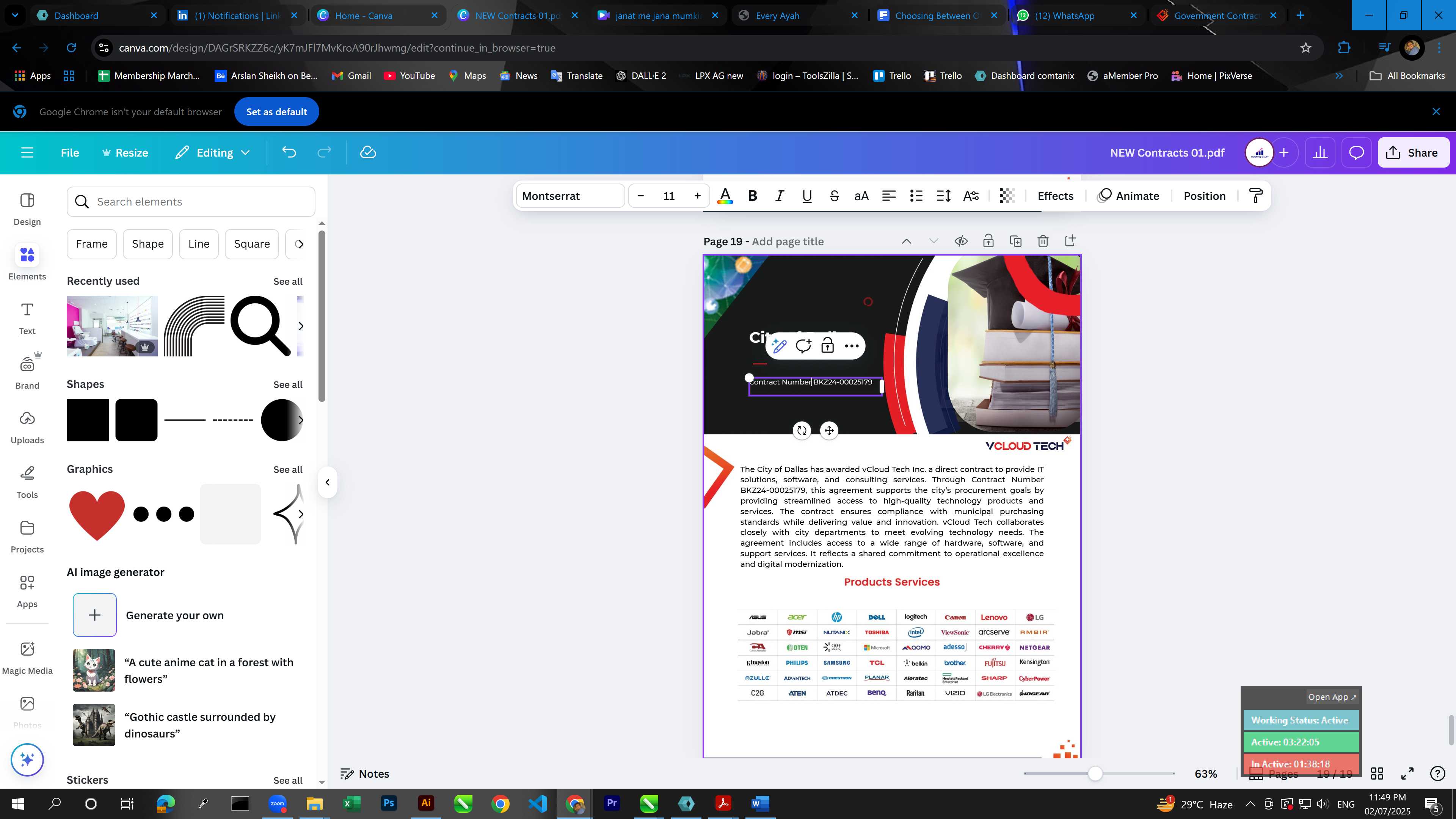
Task: Open the Magic Media panel
Action: click(x=27, y=658)
